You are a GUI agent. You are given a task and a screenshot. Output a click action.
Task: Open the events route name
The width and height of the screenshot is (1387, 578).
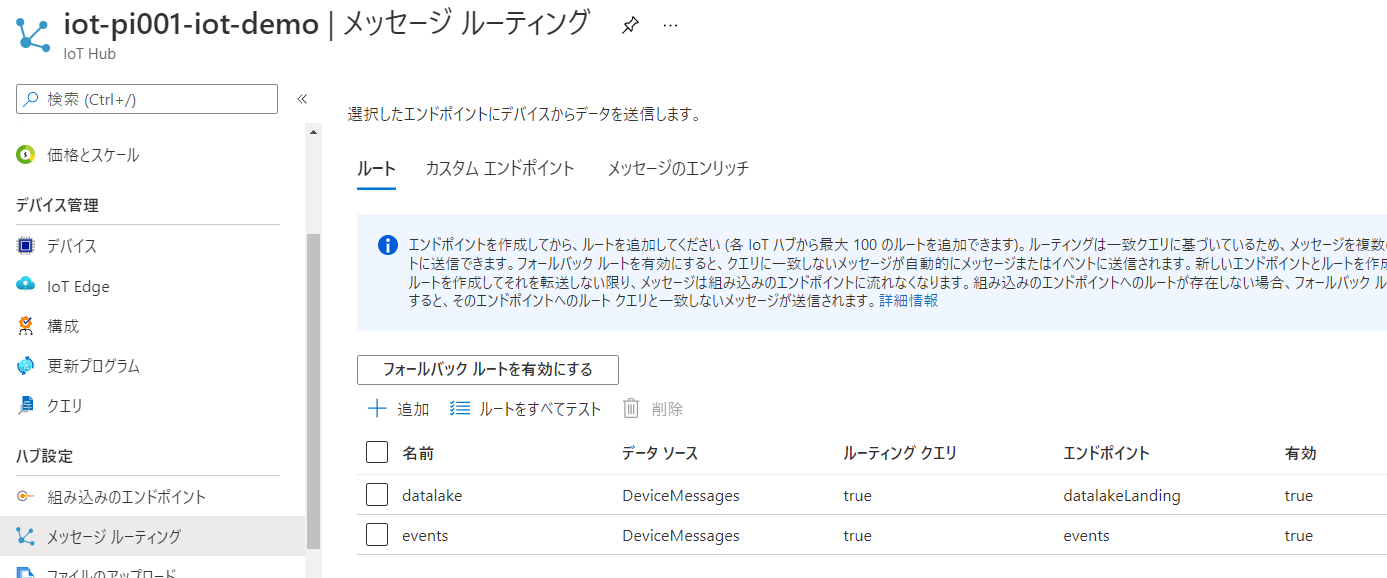(425, 535)
